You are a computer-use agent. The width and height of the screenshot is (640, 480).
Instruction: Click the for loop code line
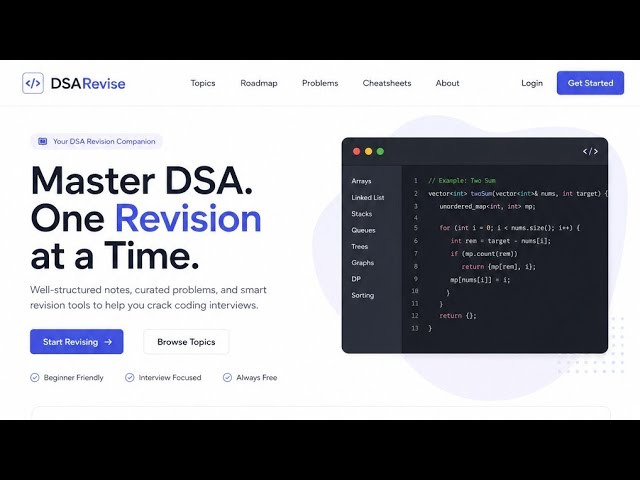[509, 228]
